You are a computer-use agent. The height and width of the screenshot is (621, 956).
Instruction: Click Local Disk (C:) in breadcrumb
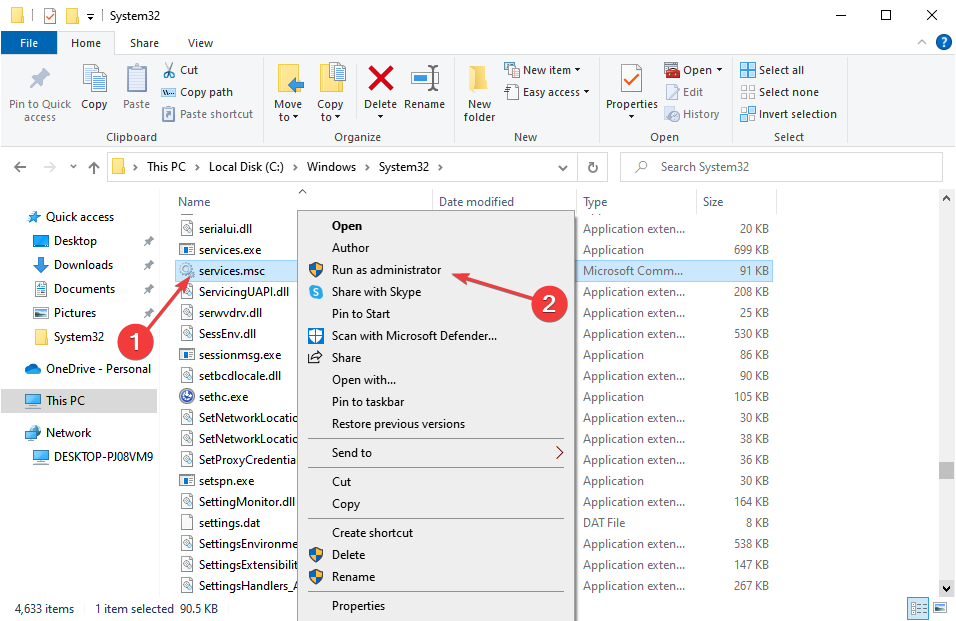coord(246,167)
